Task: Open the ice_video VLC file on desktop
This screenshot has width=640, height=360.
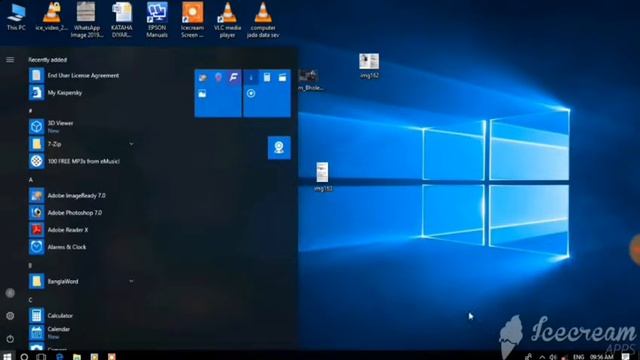Action: [52, 16]
